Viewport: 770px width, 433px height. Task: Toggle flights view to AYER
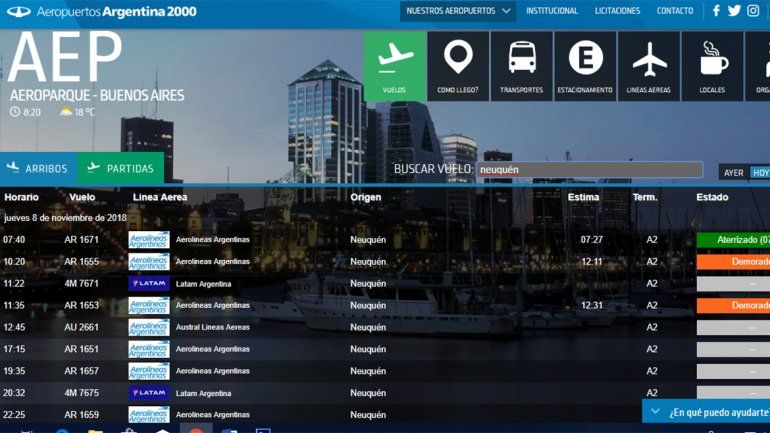click(734, 173)
